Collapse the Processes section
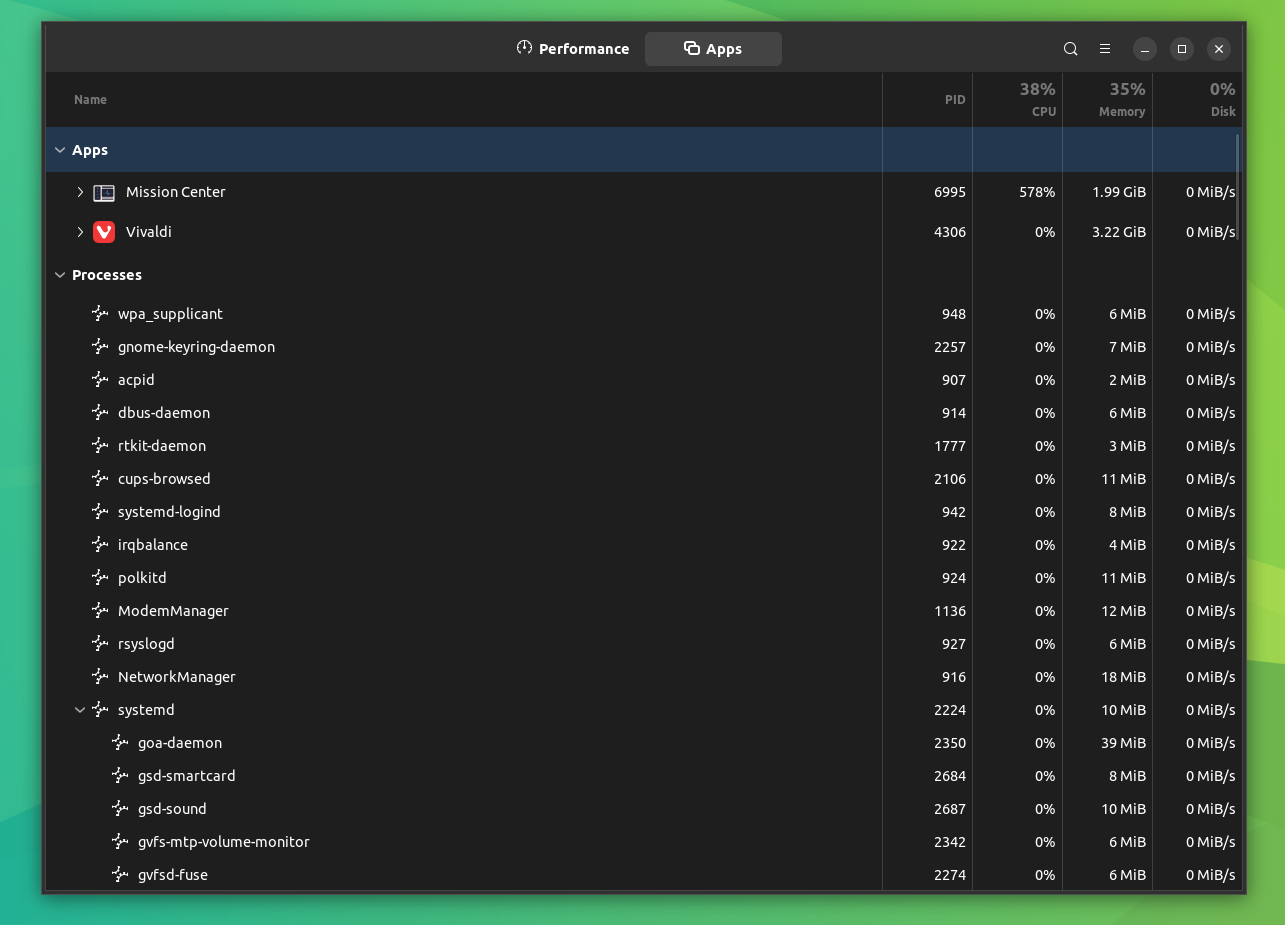Image resolution: width=1285 pixels, height=925 pixels. [60, 274]
